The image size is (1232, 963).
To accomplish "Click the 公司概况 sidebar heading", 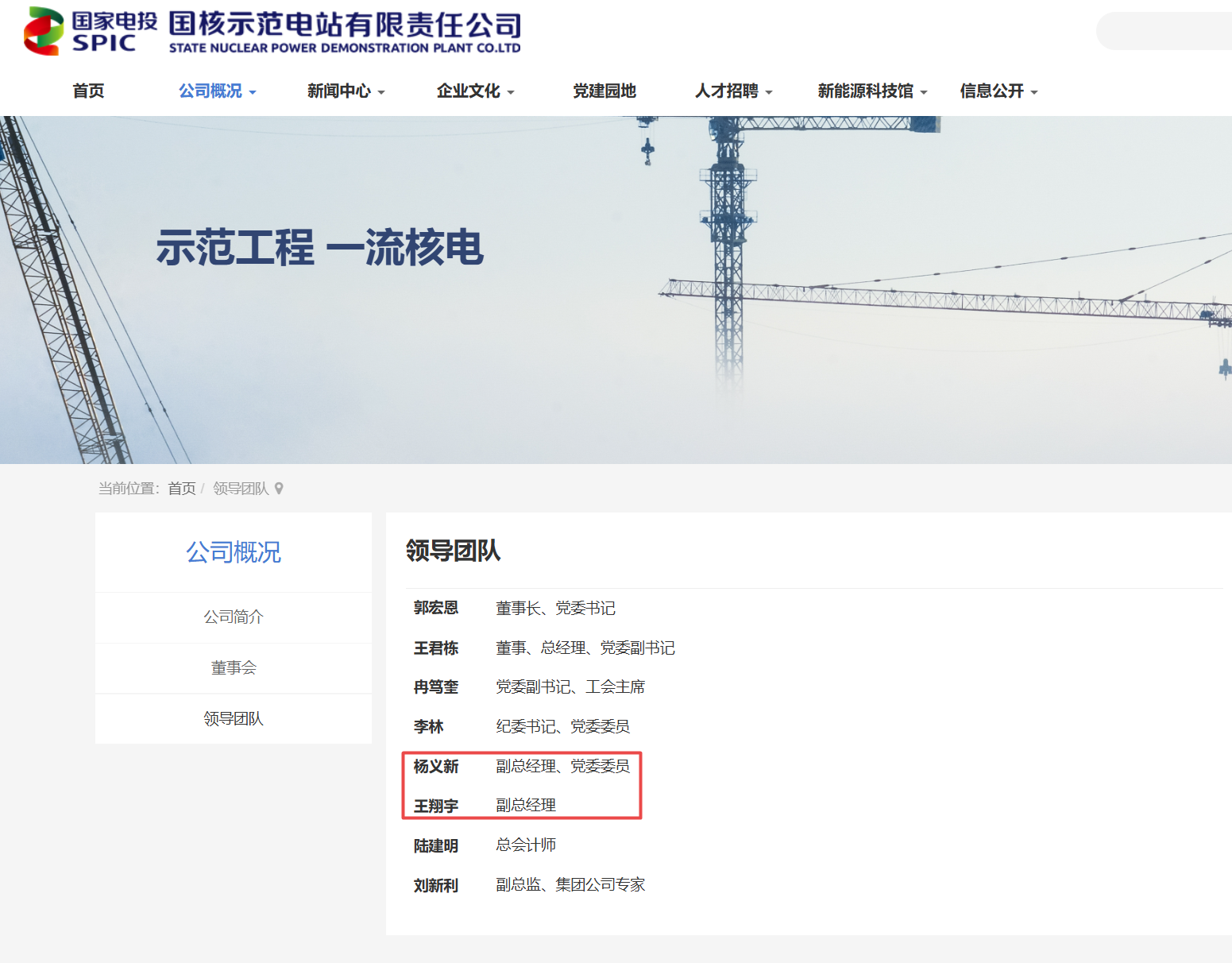I will [x=234, y=552].
